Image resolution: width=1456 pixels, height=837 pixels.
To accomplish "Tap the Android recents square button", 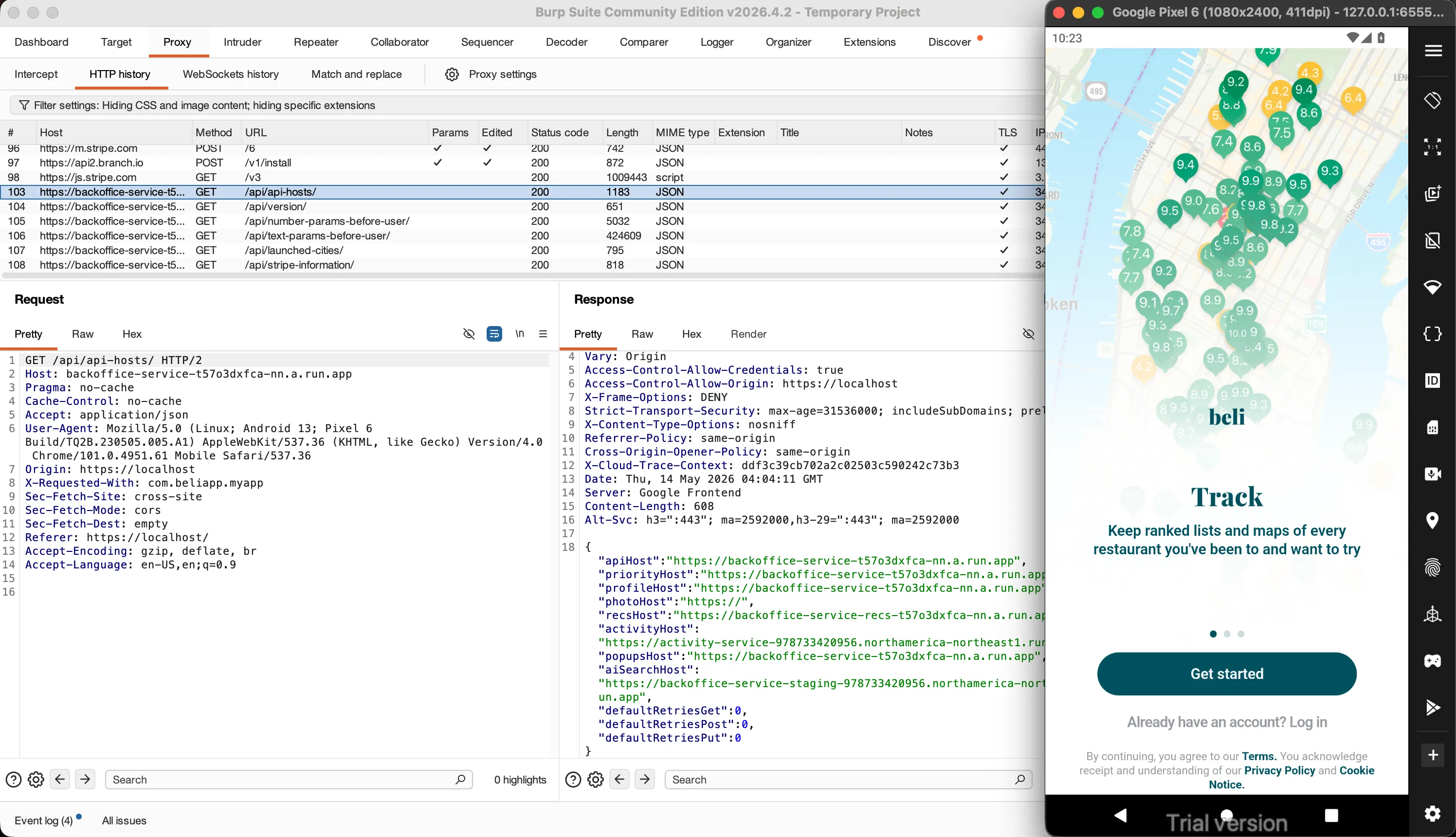I will point(1331,815).
